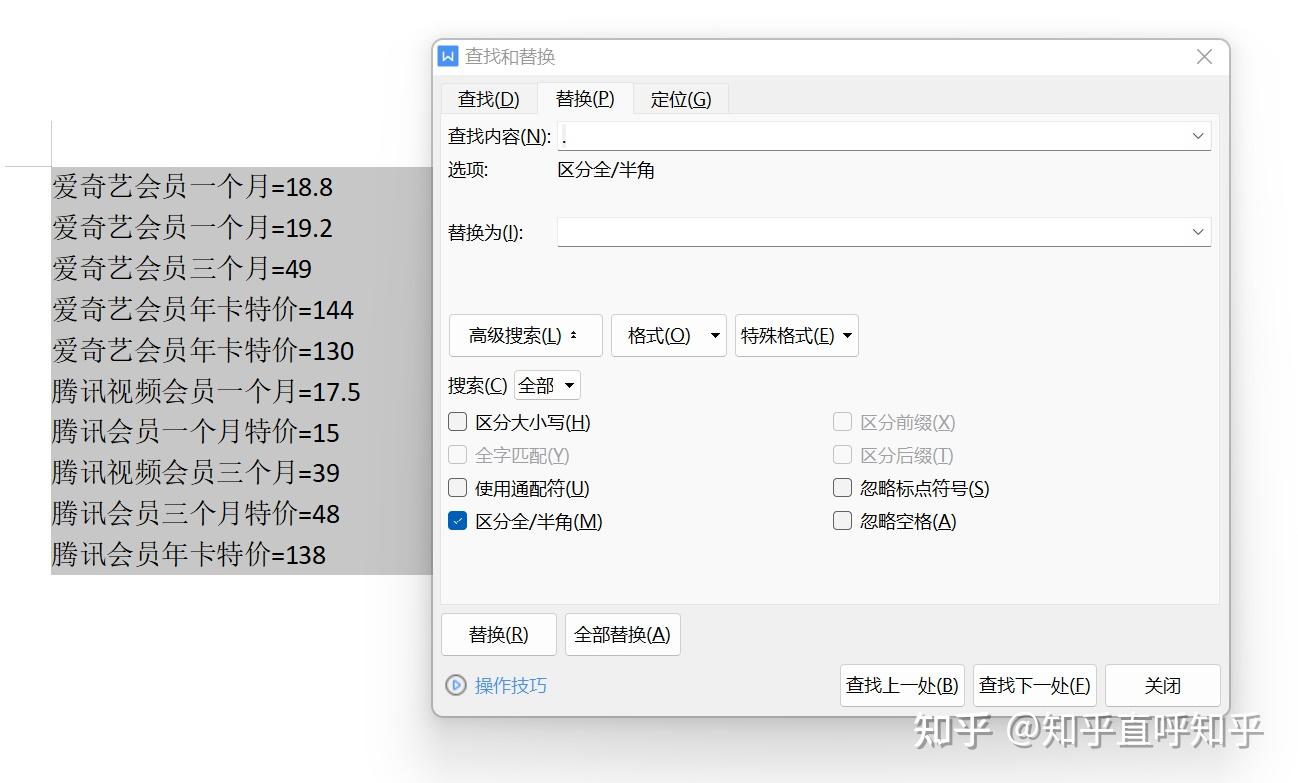
Task: Expand the 查找内容 history dropdown arrow
Action: tap(1198, 136)
